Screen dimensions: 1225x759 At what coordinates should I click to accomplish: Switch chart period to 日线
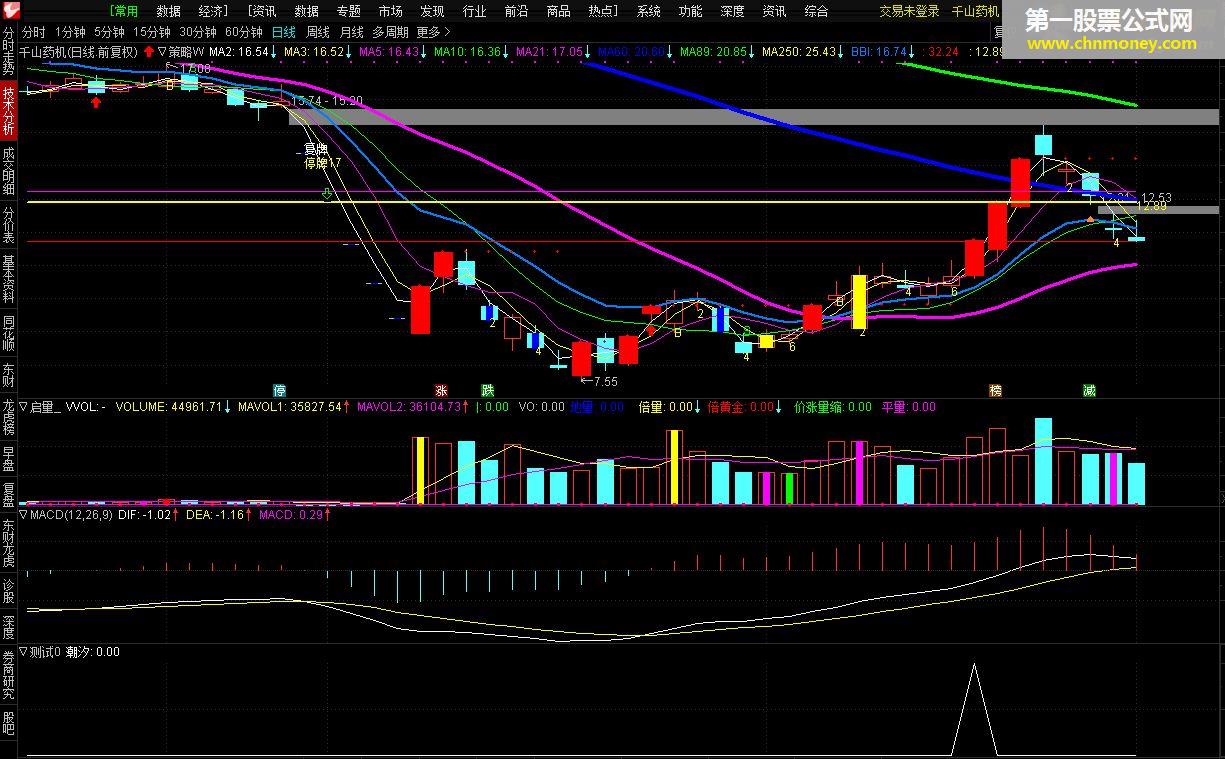click(x=284, y=31)
